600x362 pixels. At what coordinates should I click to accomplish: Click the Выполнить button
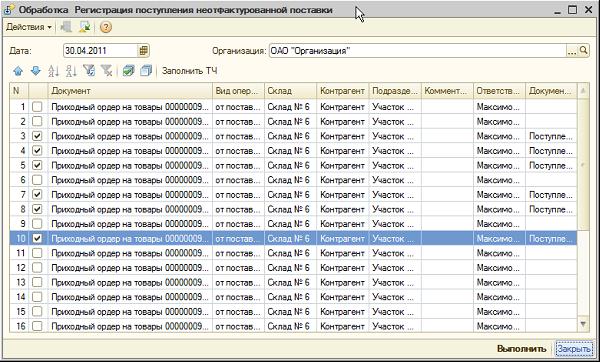click(522, 349)
